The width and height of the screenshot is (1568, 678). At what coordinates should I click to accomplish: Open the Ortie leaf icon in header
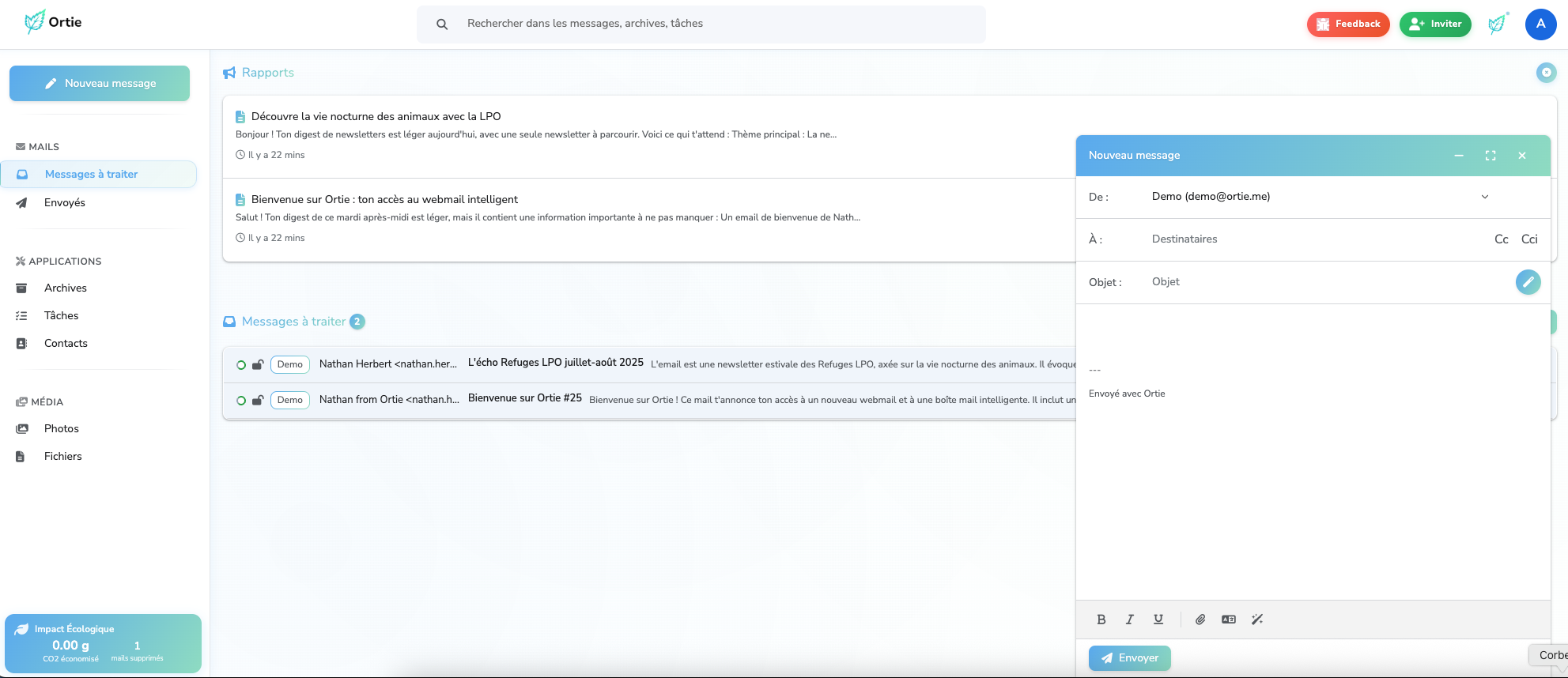pyautogui.click(x=1497, y=24)
